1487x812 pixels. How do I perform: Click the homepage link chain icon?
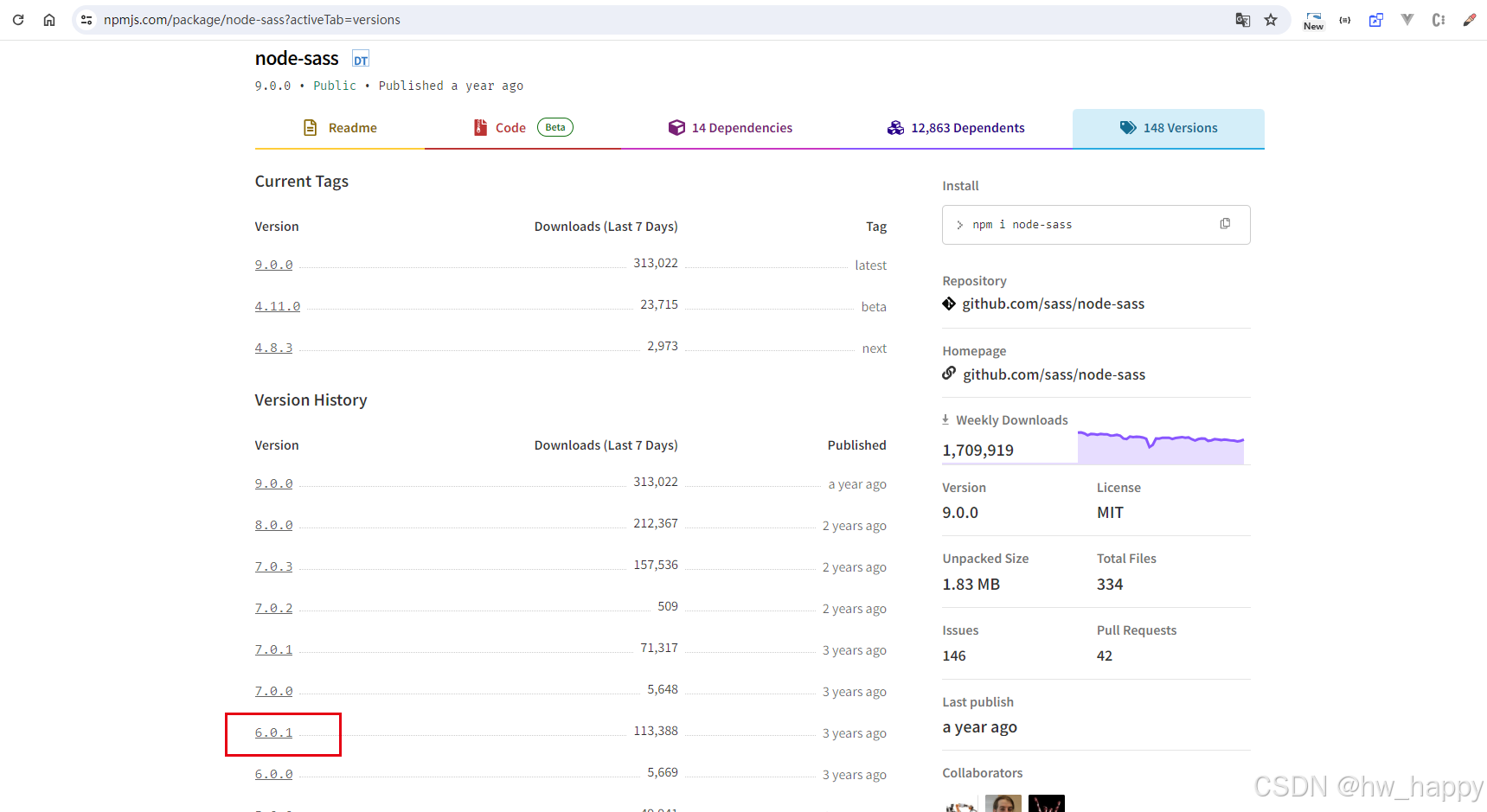(949, 374)
